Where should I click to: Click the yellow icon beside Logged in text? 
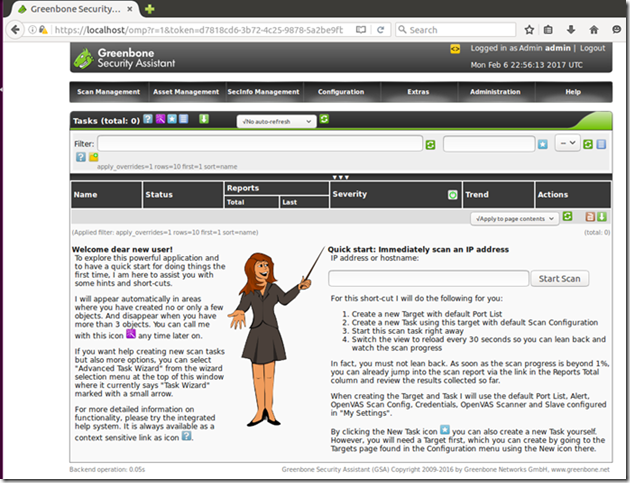(455, 49)
